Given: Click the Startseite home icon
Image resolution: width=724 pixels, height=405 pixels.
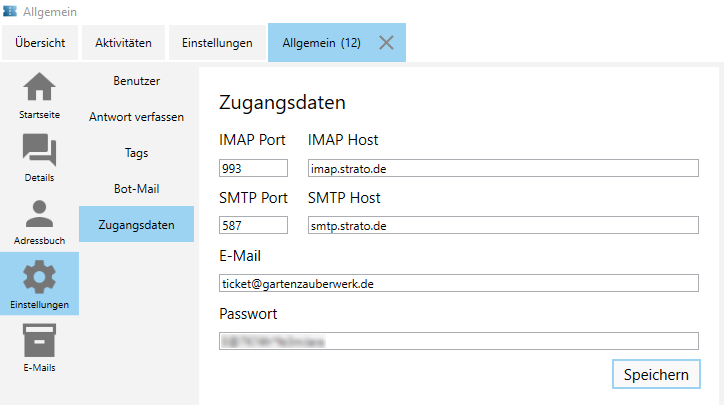Looking at the screenshot, I should pos(39,88).
